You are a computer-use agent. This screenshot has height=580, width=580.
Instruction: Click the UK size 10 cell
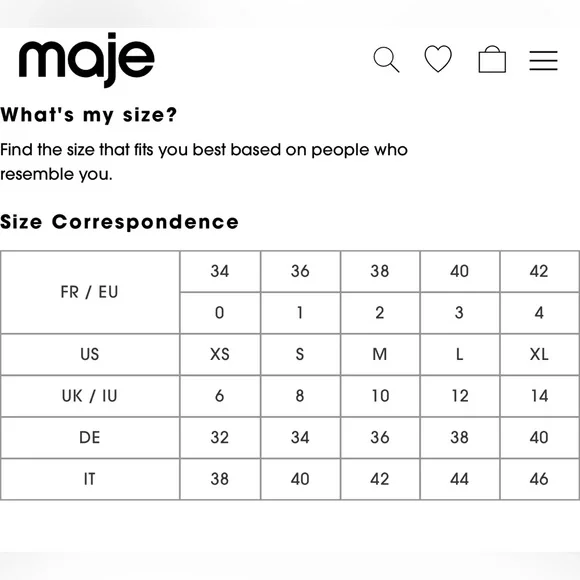pos(380,396)
